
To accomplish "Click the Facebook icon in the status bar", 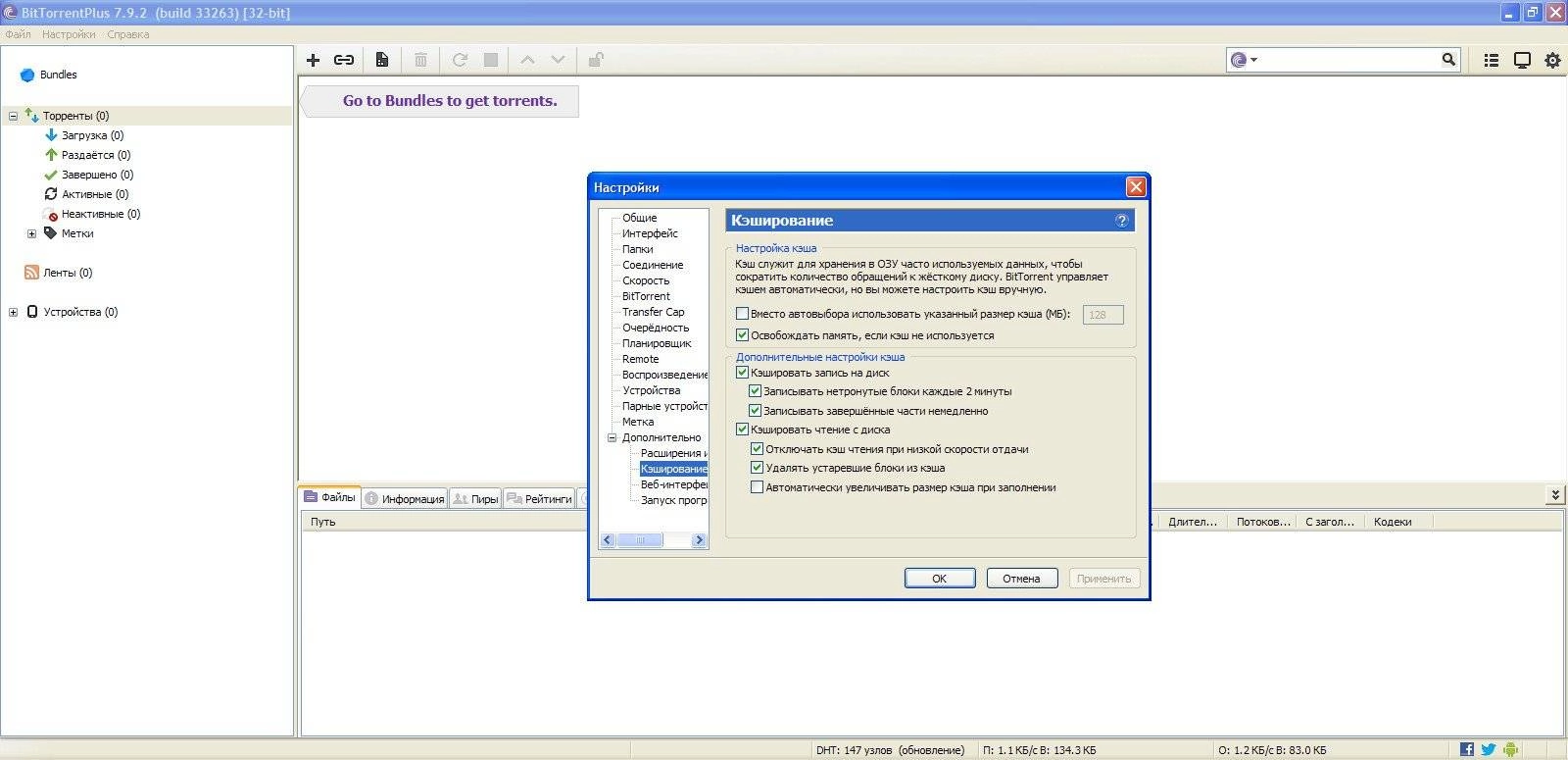I will coord(1467,749).
